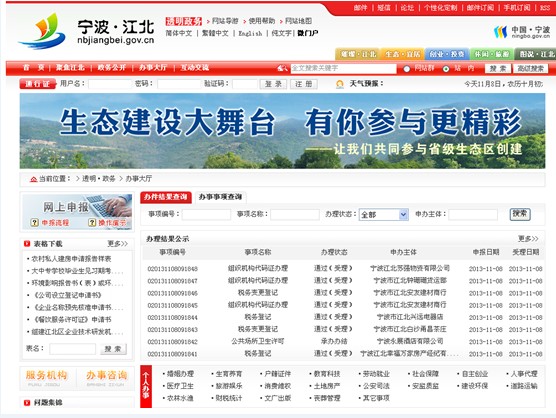The image size is (556, 418).
Task: Expand 更多 next to 表格下载
Action: (117, 244)
